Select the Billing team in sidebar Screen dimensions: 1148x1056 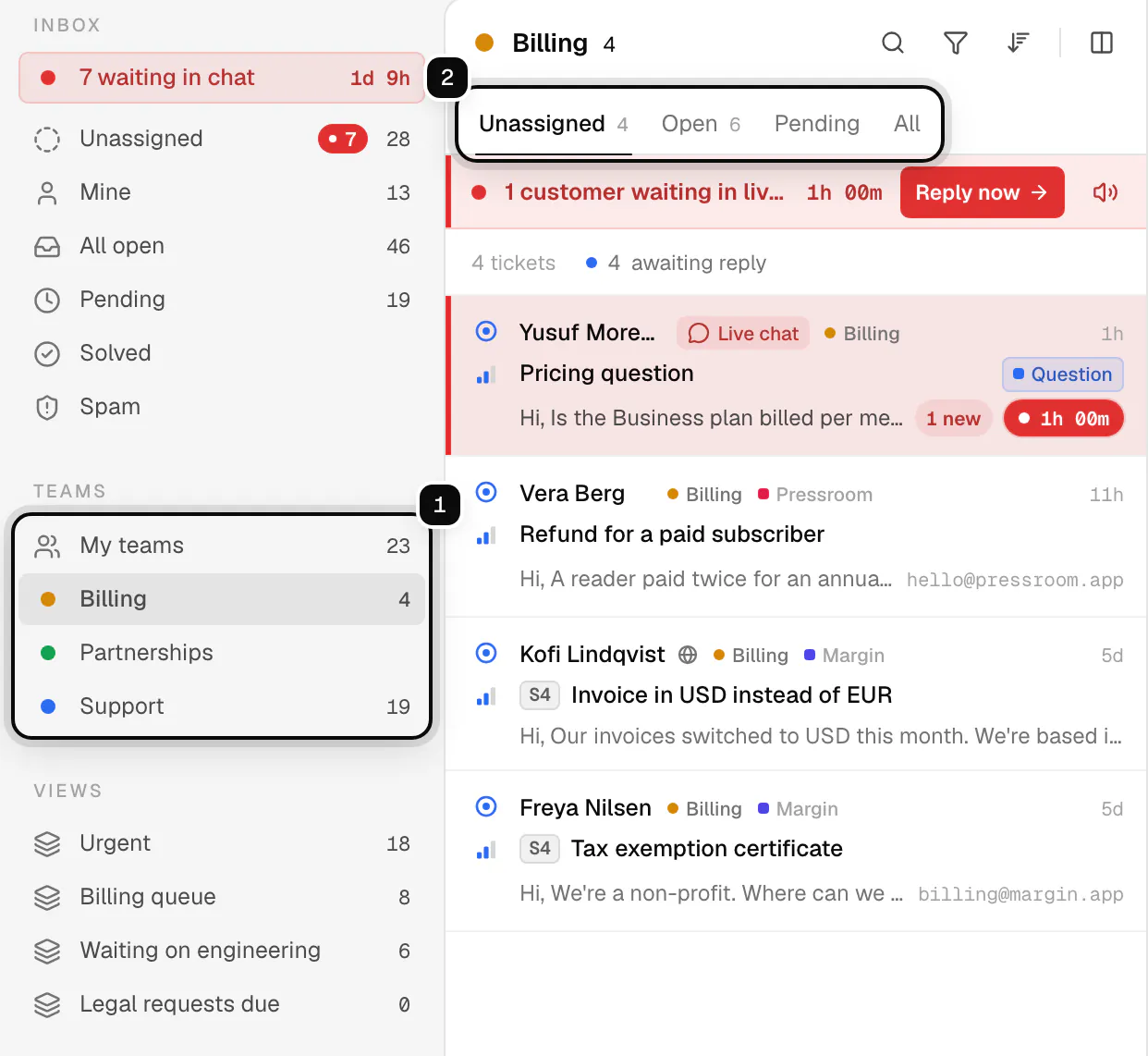click(222, 599)
